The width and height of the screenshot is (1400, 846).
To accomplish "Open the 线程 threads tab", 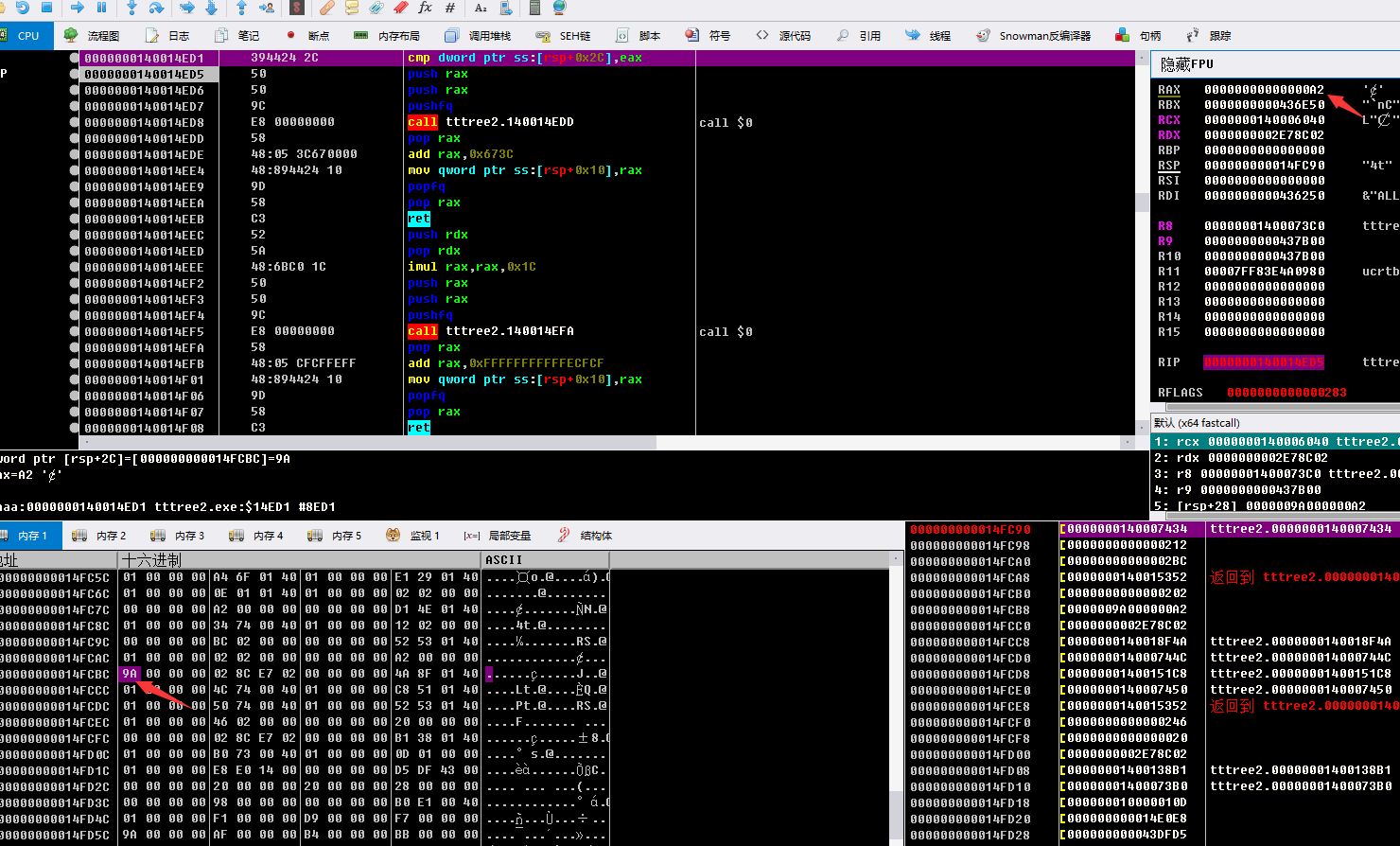I will pos(929,36).
